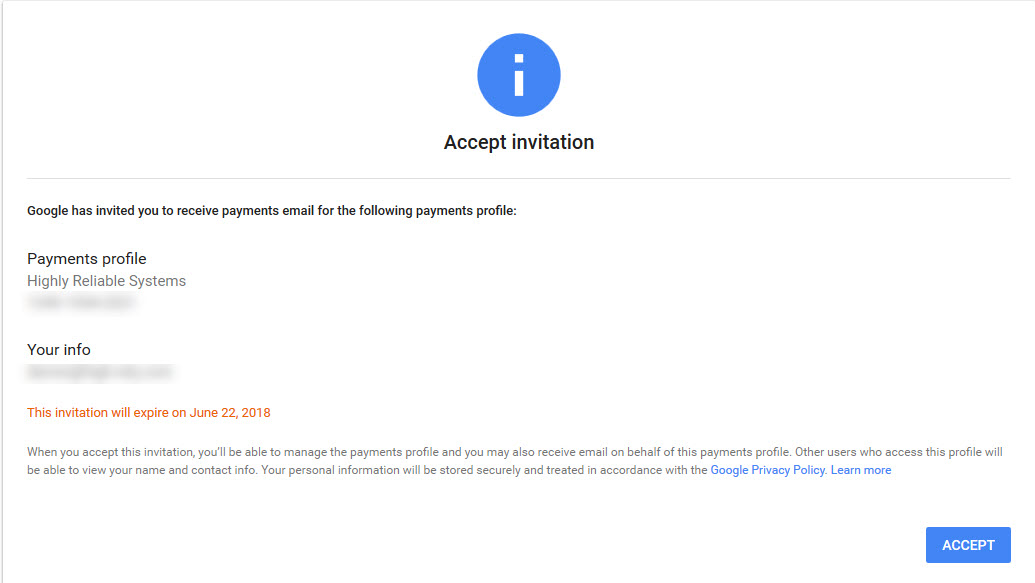
Task: Click the June 22, 2018 date text
Action: tap(230, 413)
